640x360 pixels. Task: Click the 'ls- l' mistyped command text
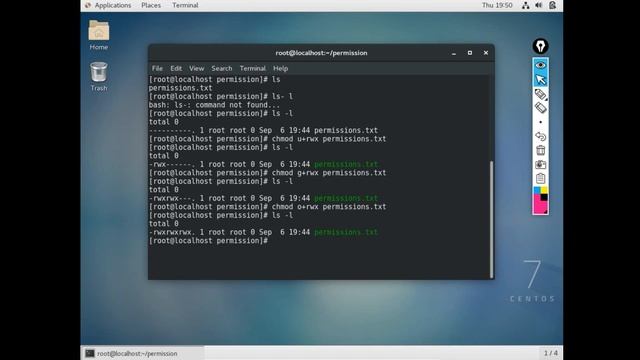[x=282, y=97]
